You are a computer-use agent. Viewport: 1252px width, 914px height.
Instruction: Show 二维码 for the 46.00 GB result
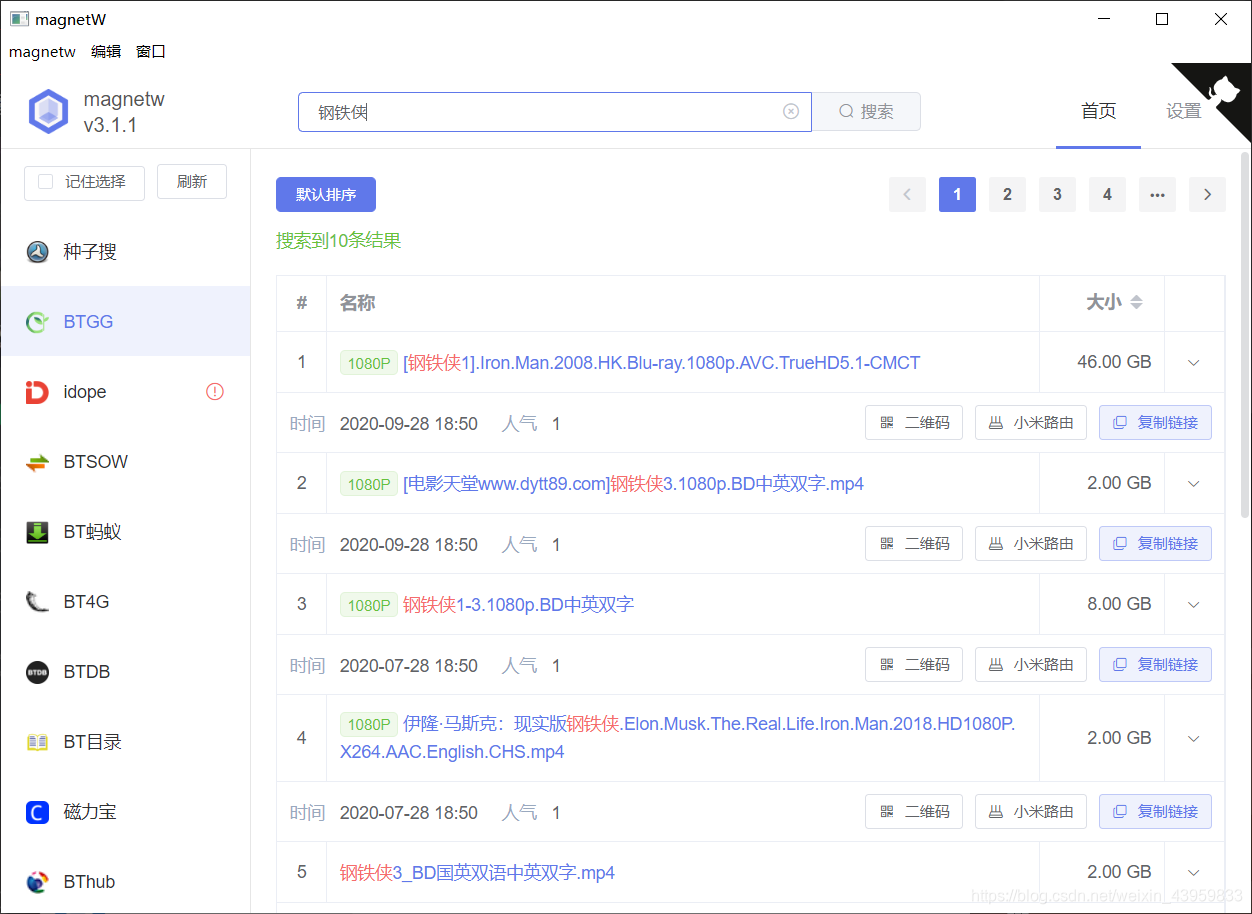914,423
